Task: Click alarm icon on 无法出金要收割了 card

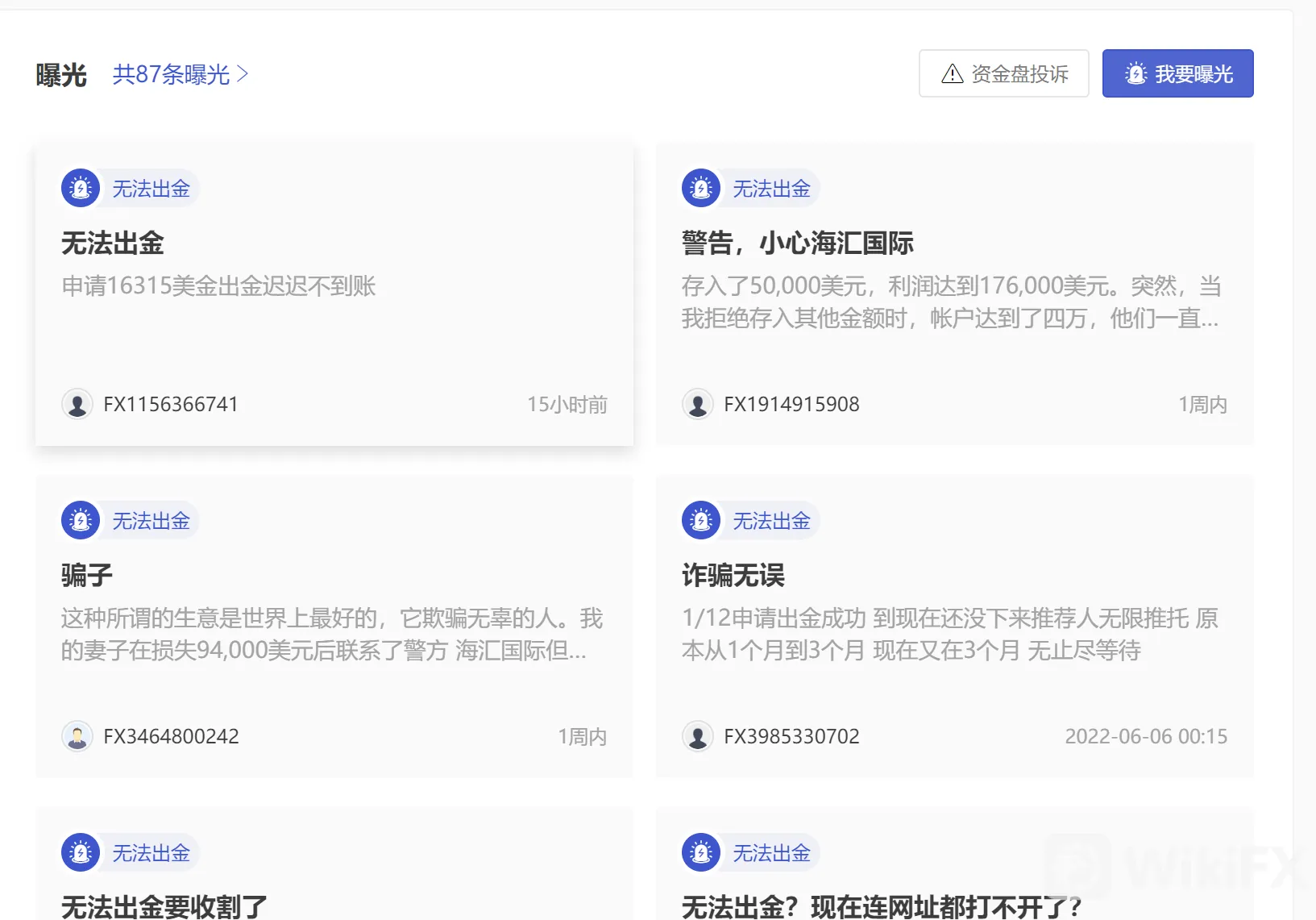Action: pyautogui.click(x=81, y=853)
